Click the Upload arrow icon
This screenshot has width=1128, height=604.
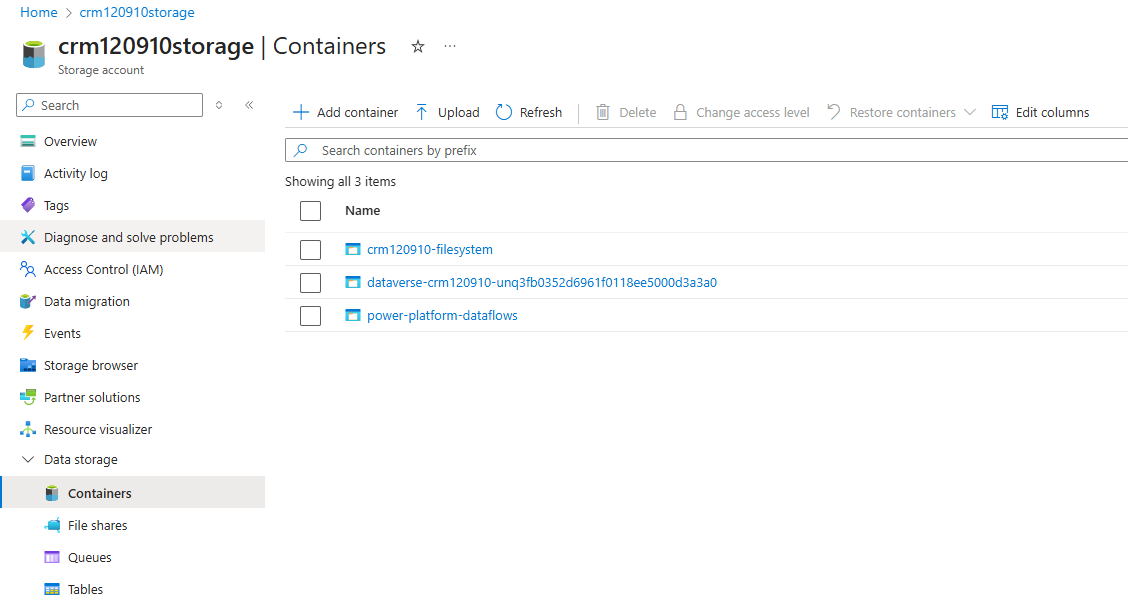422,112
